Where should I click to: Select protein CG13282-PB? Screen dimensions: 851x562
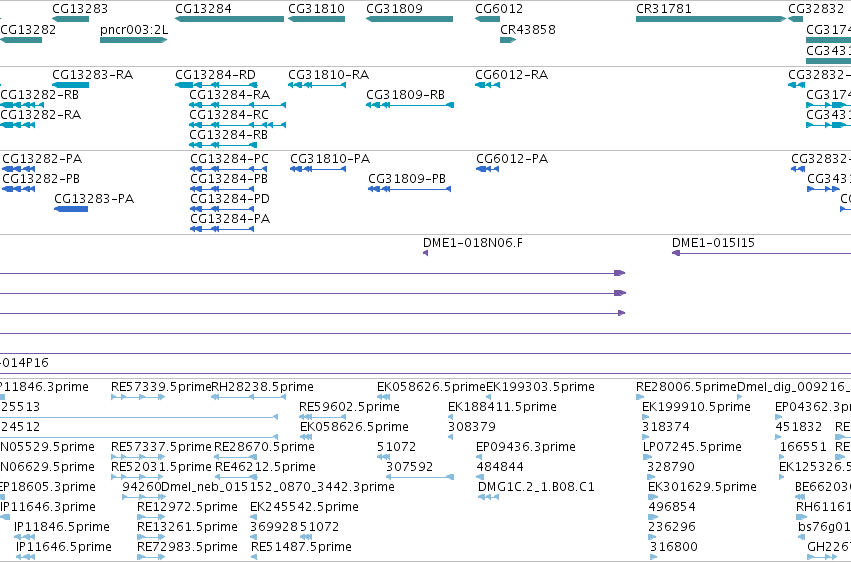click(x=18, y=189)
